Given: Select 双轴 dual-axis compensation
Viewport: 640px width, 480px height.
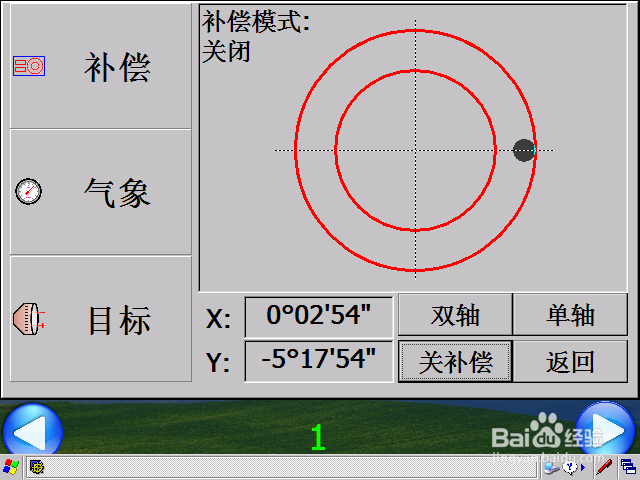Looking at the screenshot, I should (x=455, y=315).
